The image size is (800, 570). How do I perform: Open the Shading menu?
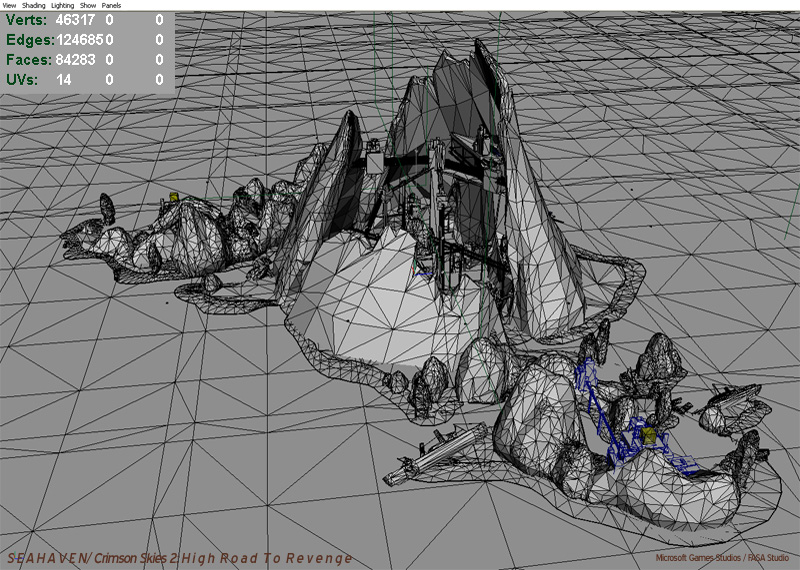pos(34,5)
